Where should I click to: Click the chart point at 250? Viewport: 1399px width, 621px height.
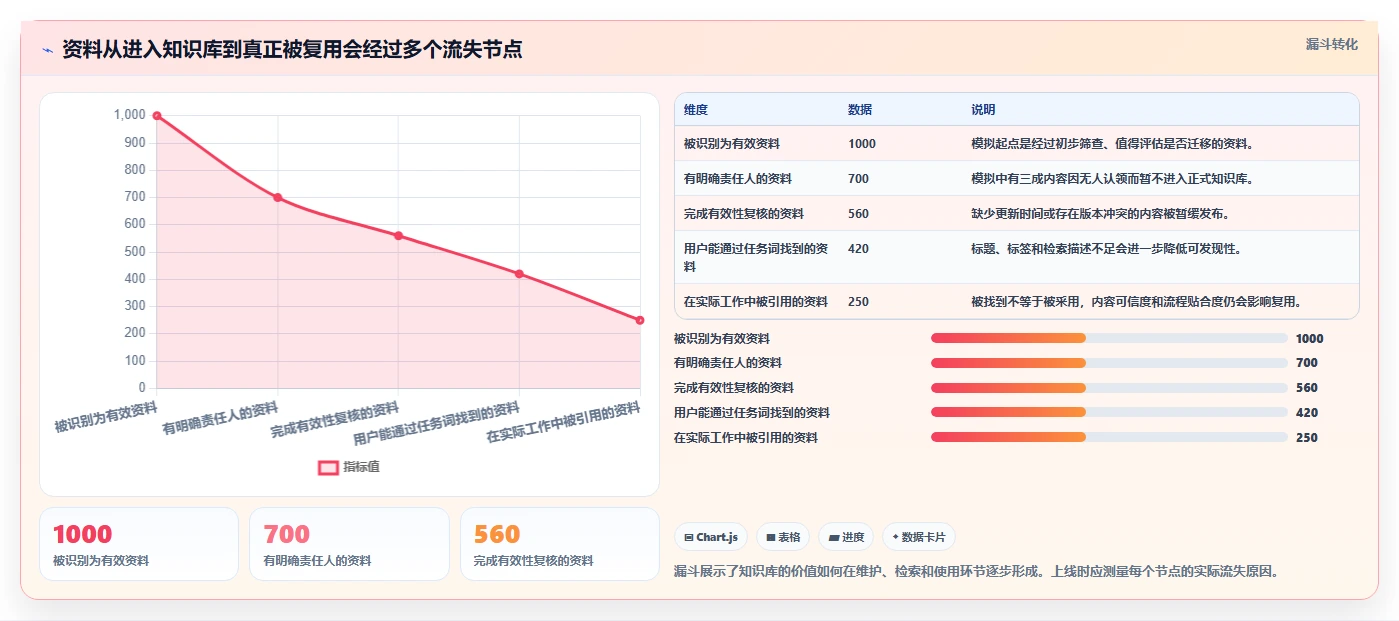coord(640,320)
